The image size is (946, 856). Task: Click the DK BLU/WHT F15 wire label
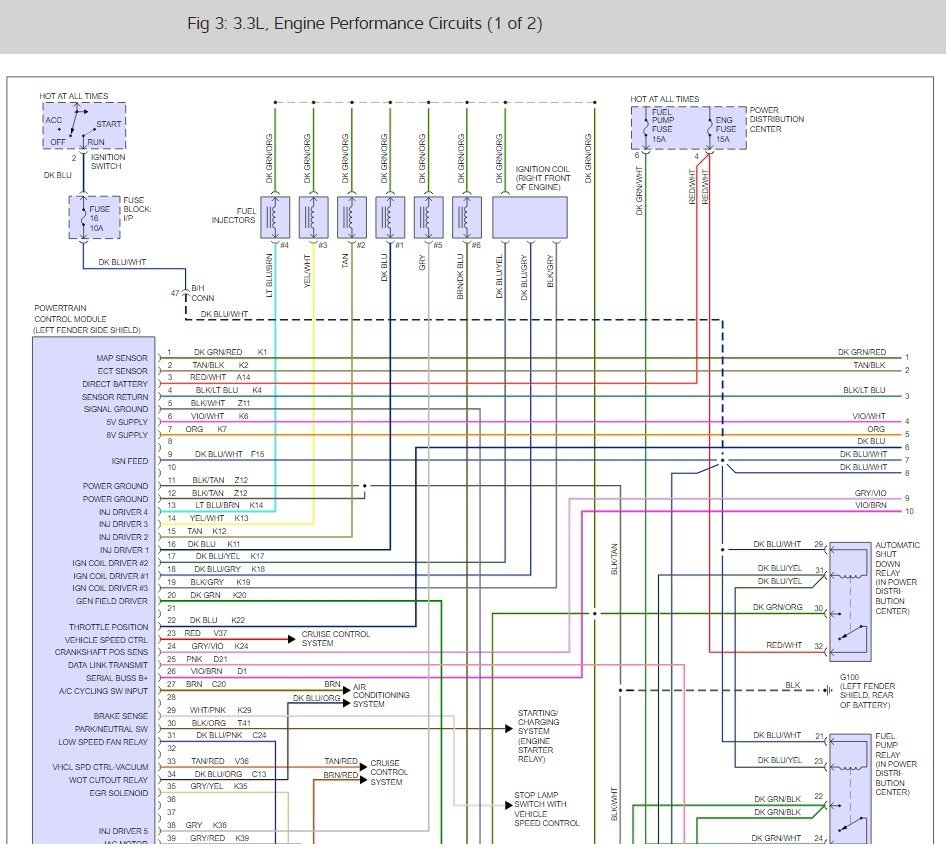tap(229, 454)
